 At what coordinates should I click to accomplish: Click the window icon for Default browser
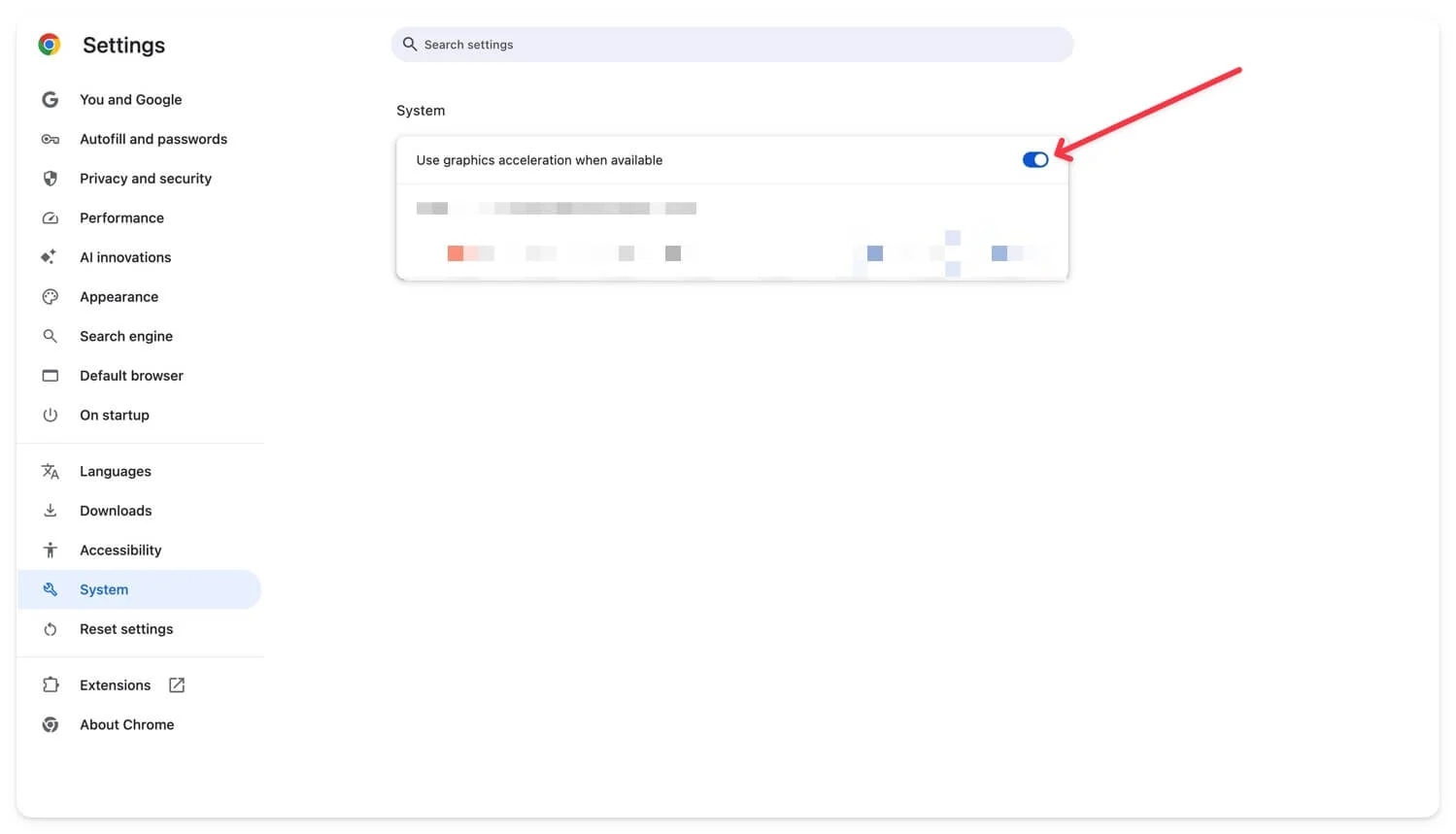click(x=51, y=376)
